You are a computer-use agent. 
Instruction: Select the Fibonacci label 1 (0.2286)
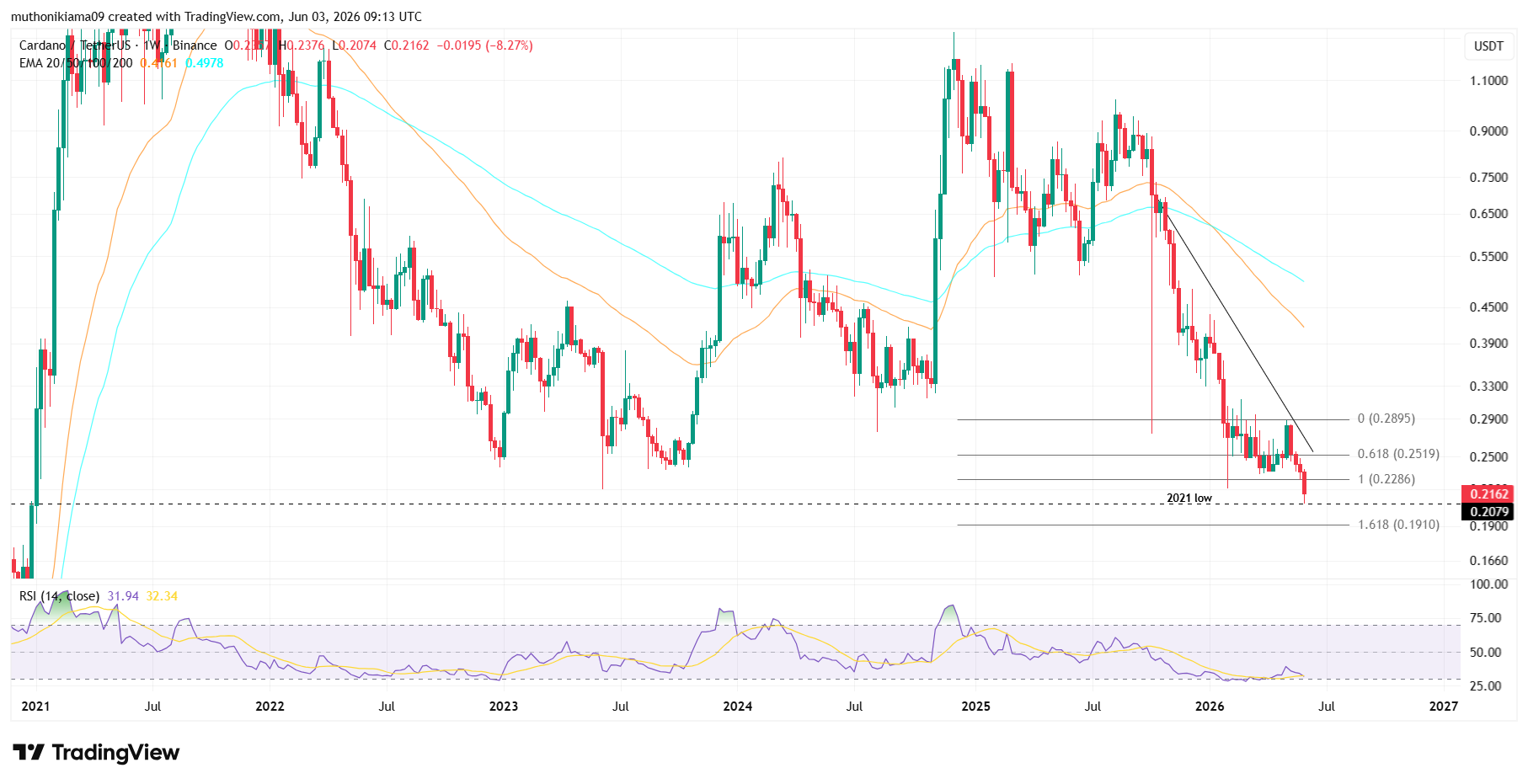click(x=1386, y=479)
